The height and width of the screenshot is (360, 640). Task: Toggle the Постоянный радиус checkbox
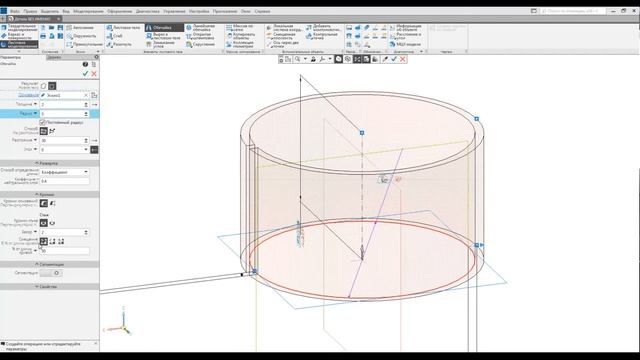(42, 122)
